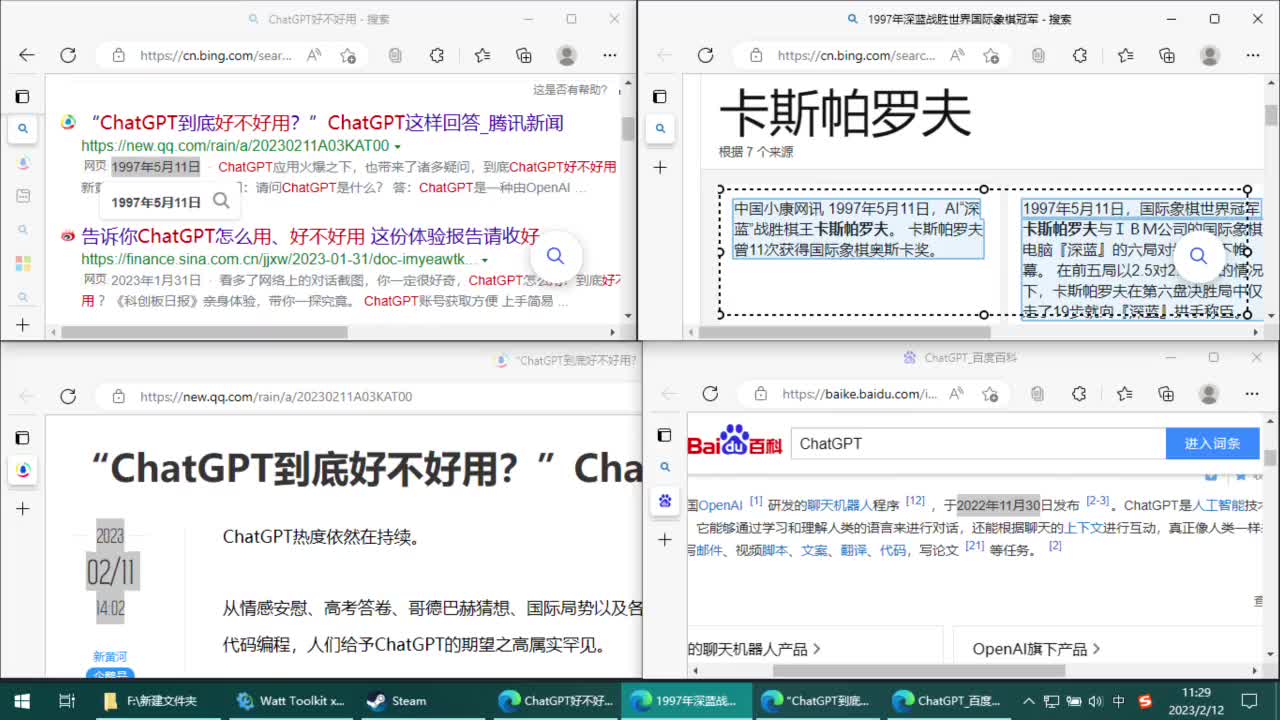1280x720 pixels.
Task: Open Sogou input method tray icon
Action: 1145,701
